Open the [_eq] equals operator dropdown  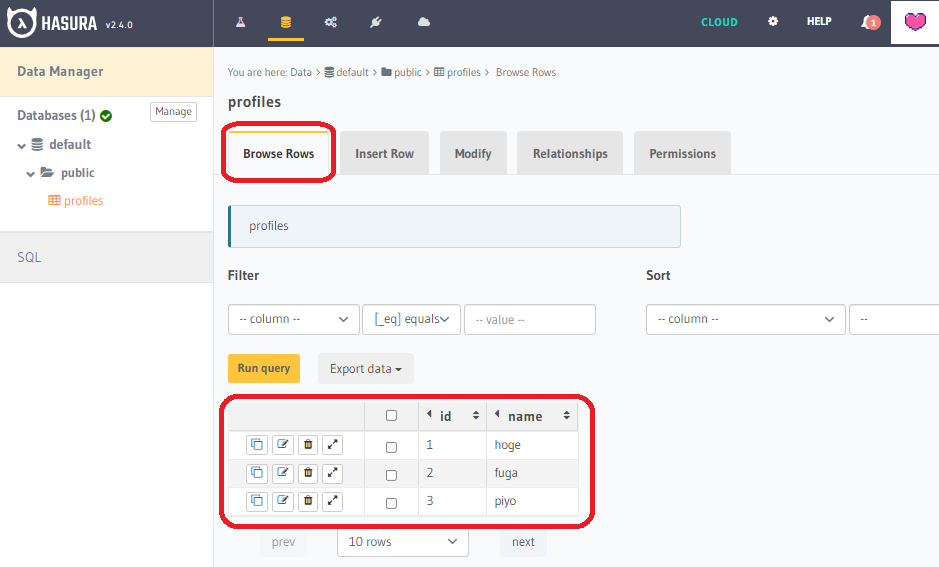tap(411, 319)
